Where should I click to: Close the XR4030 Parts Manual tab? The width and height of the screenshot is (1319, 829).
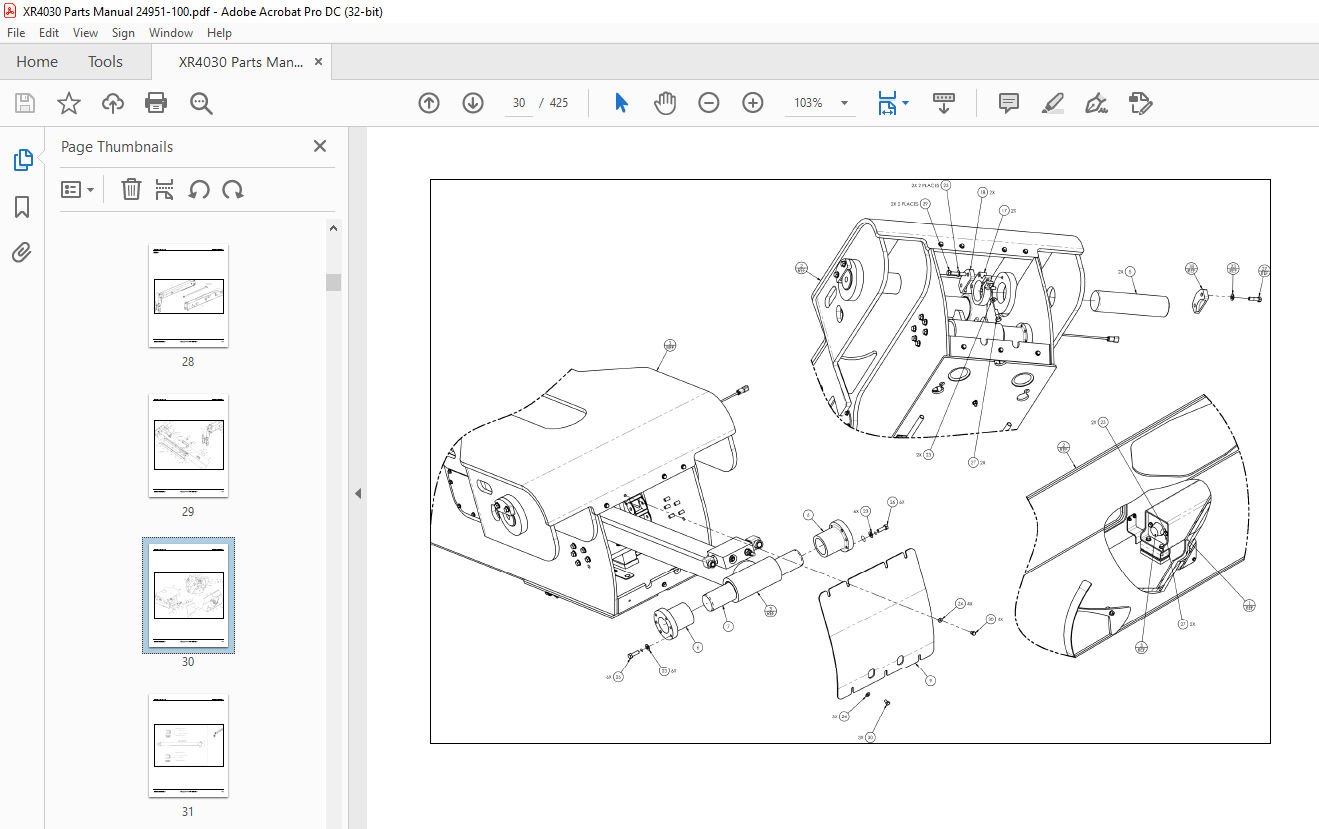point(318,62)
